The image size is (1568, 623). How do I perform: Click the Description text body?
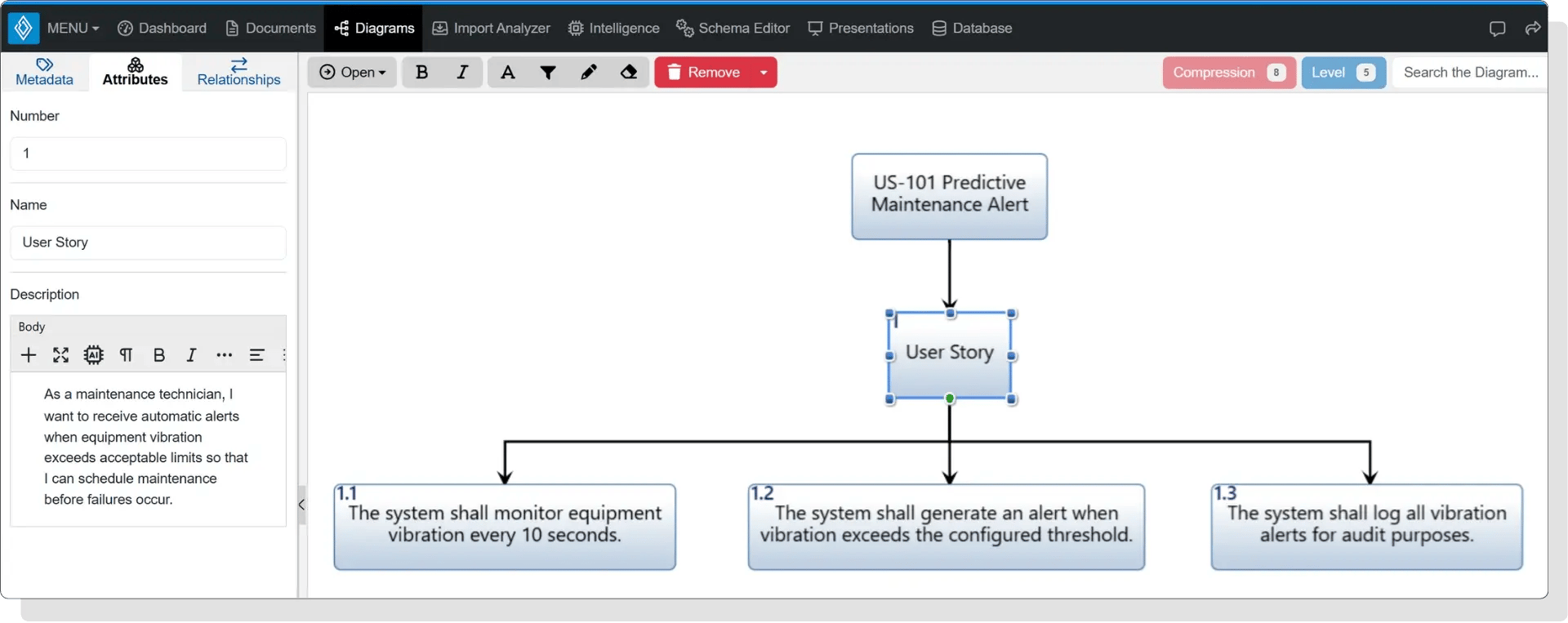tap(147, 447)
